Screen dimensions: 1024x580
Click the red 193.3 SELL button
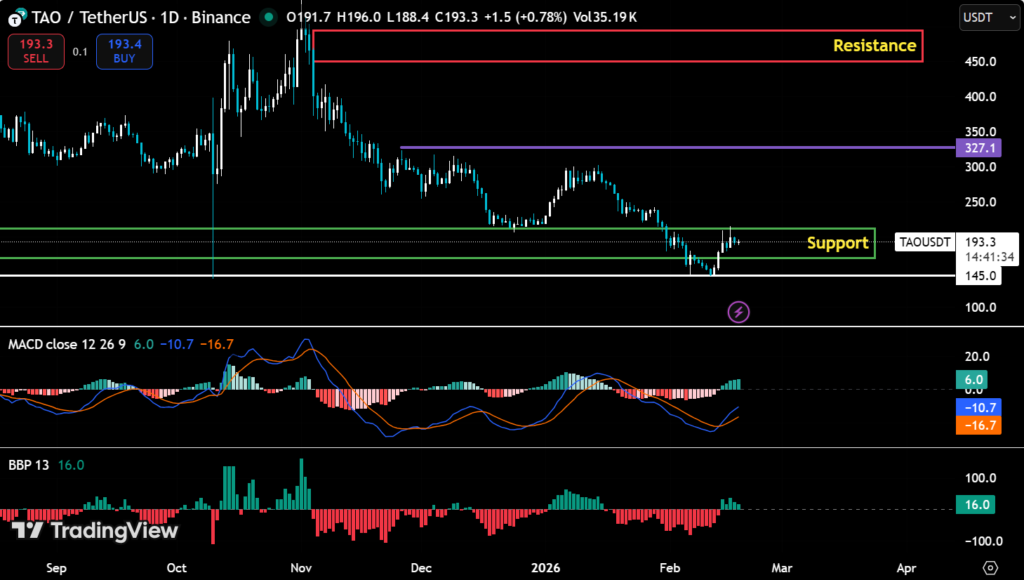pyautogui.click(x=36, y=52)
